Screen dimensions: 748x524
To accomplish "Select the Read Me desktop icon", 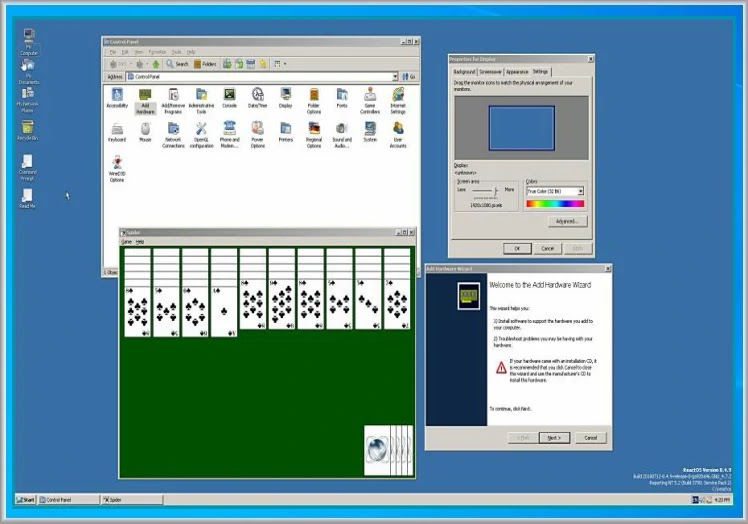I will point(27,199).
